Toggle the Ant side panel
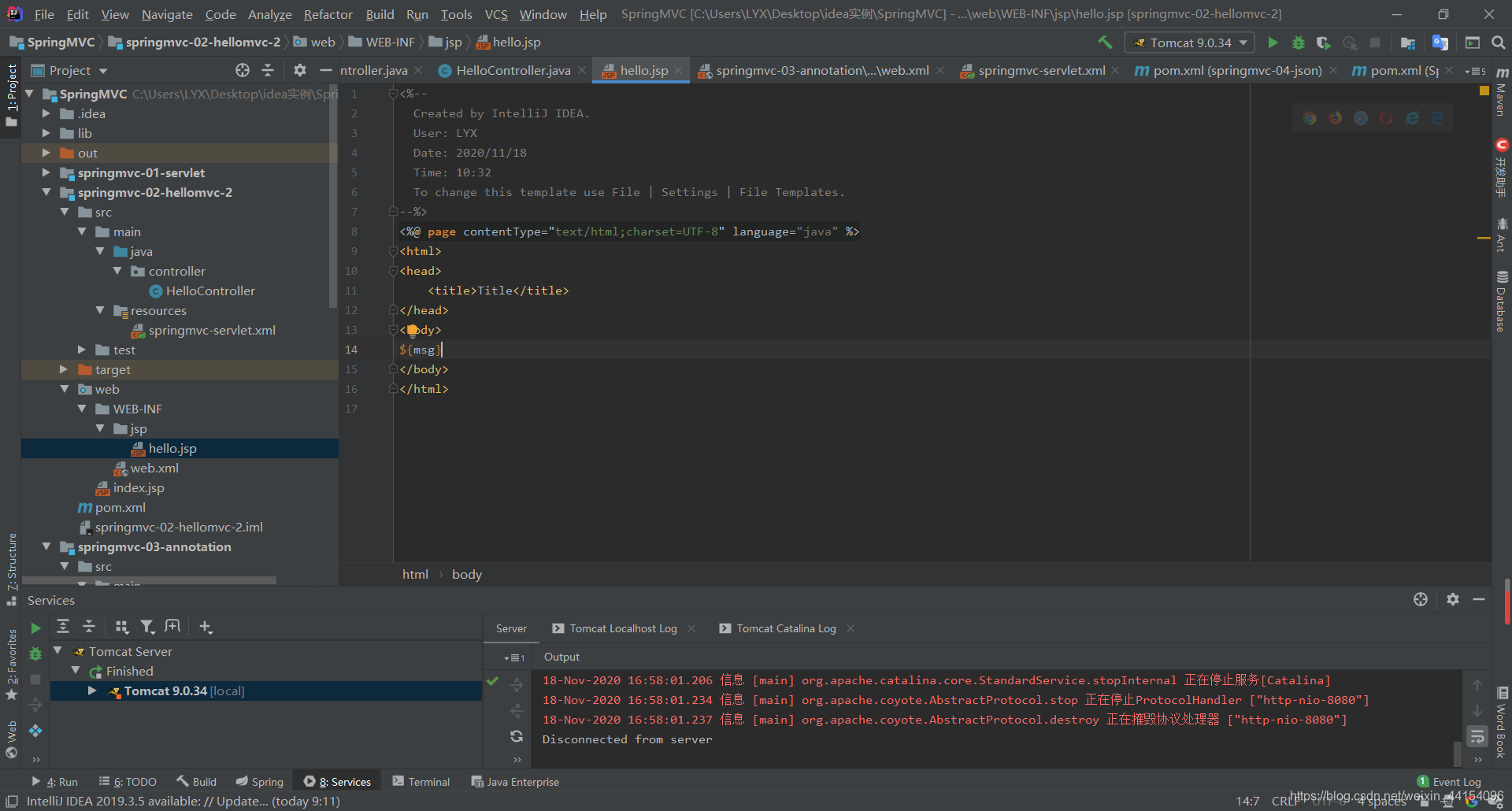Screen dimensions: 1512x811 tap(1502, 235)
